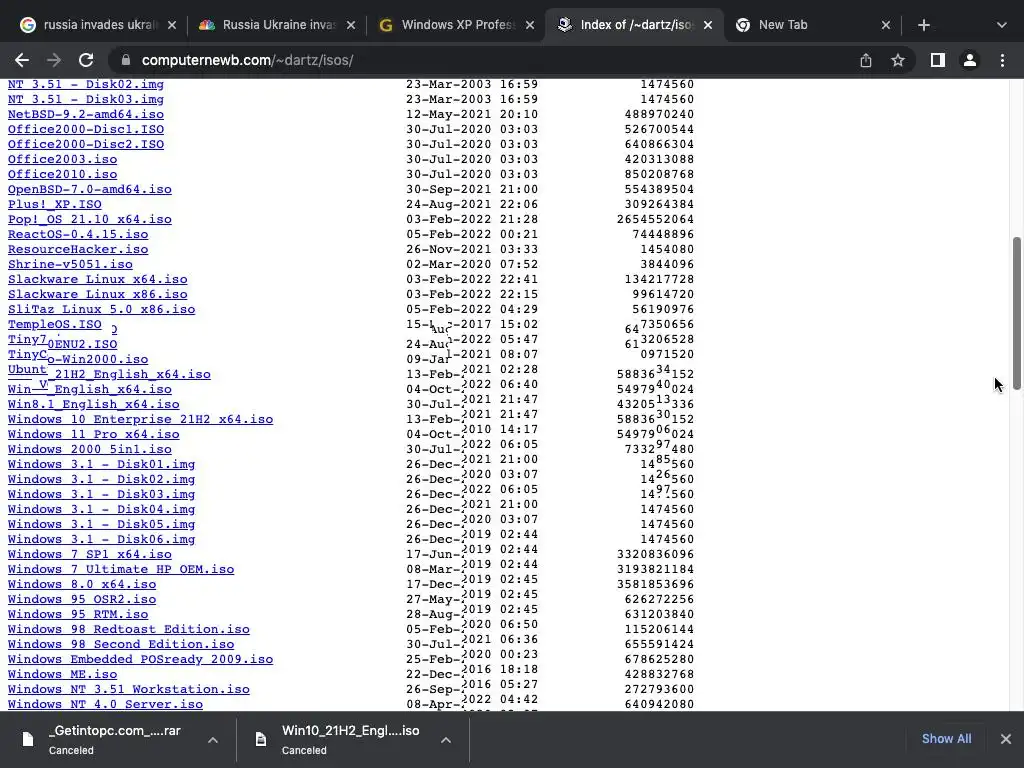Reload the page with the refresh icon
Viewport: 1024px width, 768px height.
click(x=86, y=60)
